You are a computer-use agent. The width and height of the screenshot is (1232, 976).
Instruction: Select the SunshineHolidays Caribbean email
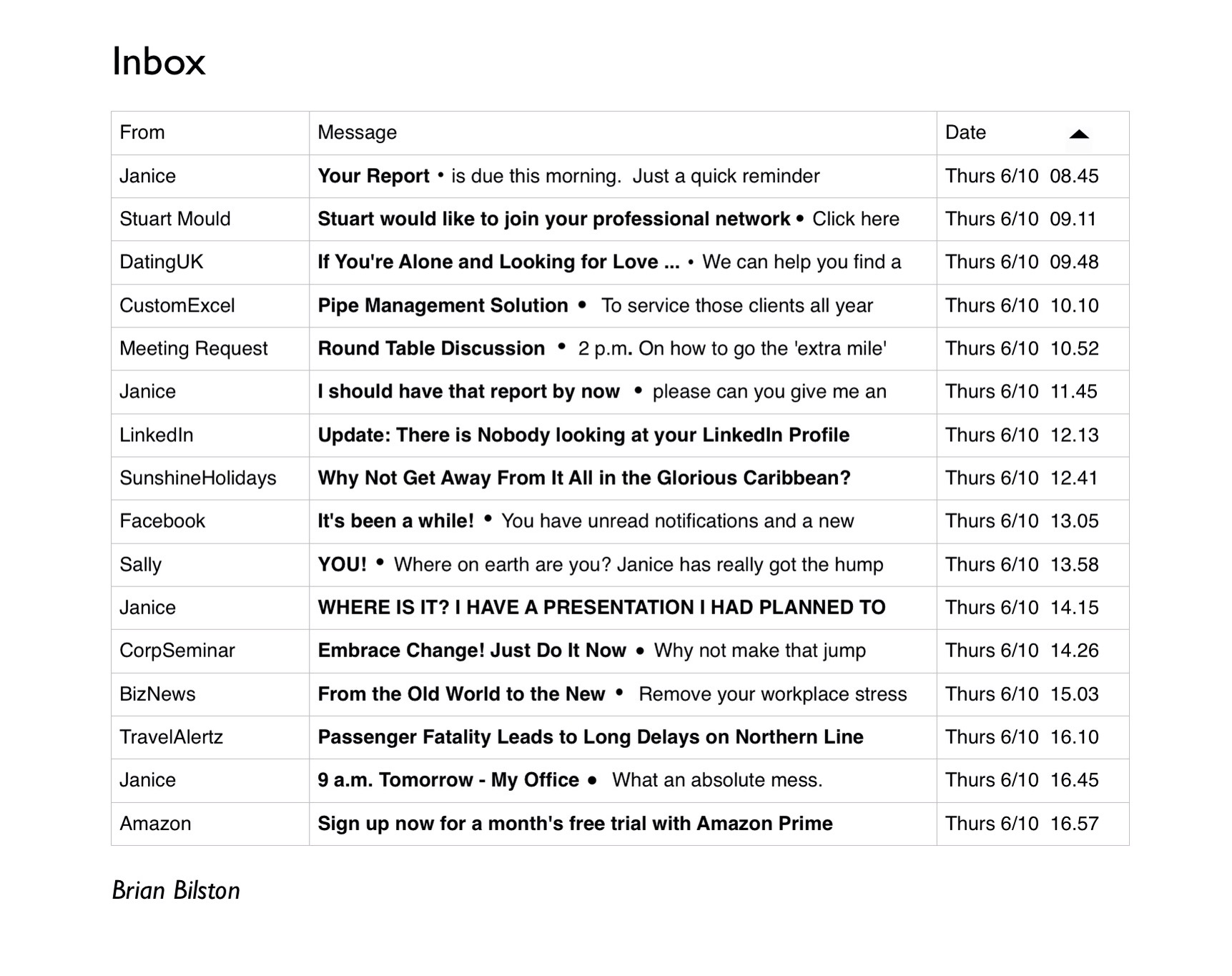[x=583, y=478]
